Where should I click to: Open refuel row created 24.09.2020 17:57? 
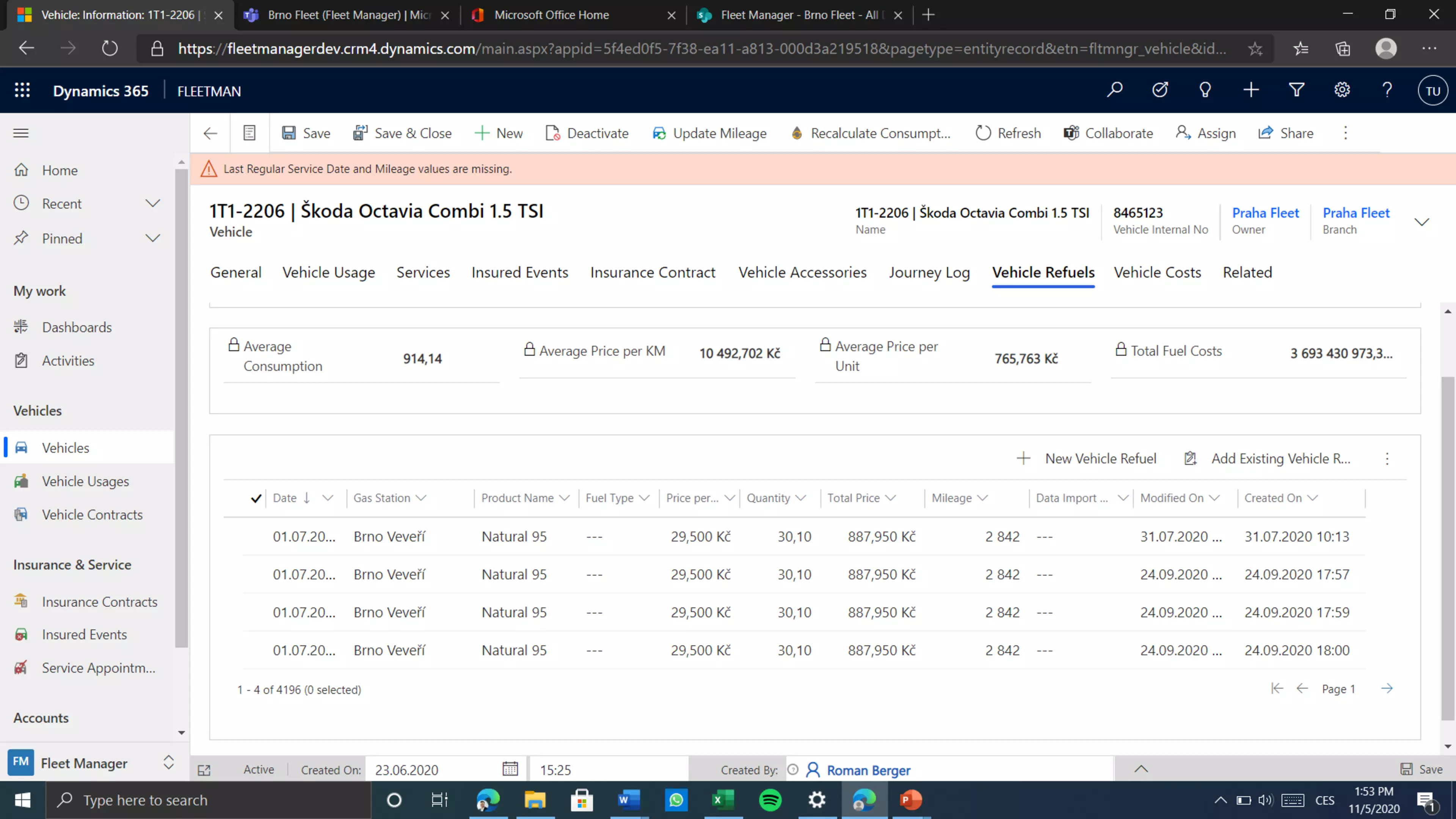(804, 574)
